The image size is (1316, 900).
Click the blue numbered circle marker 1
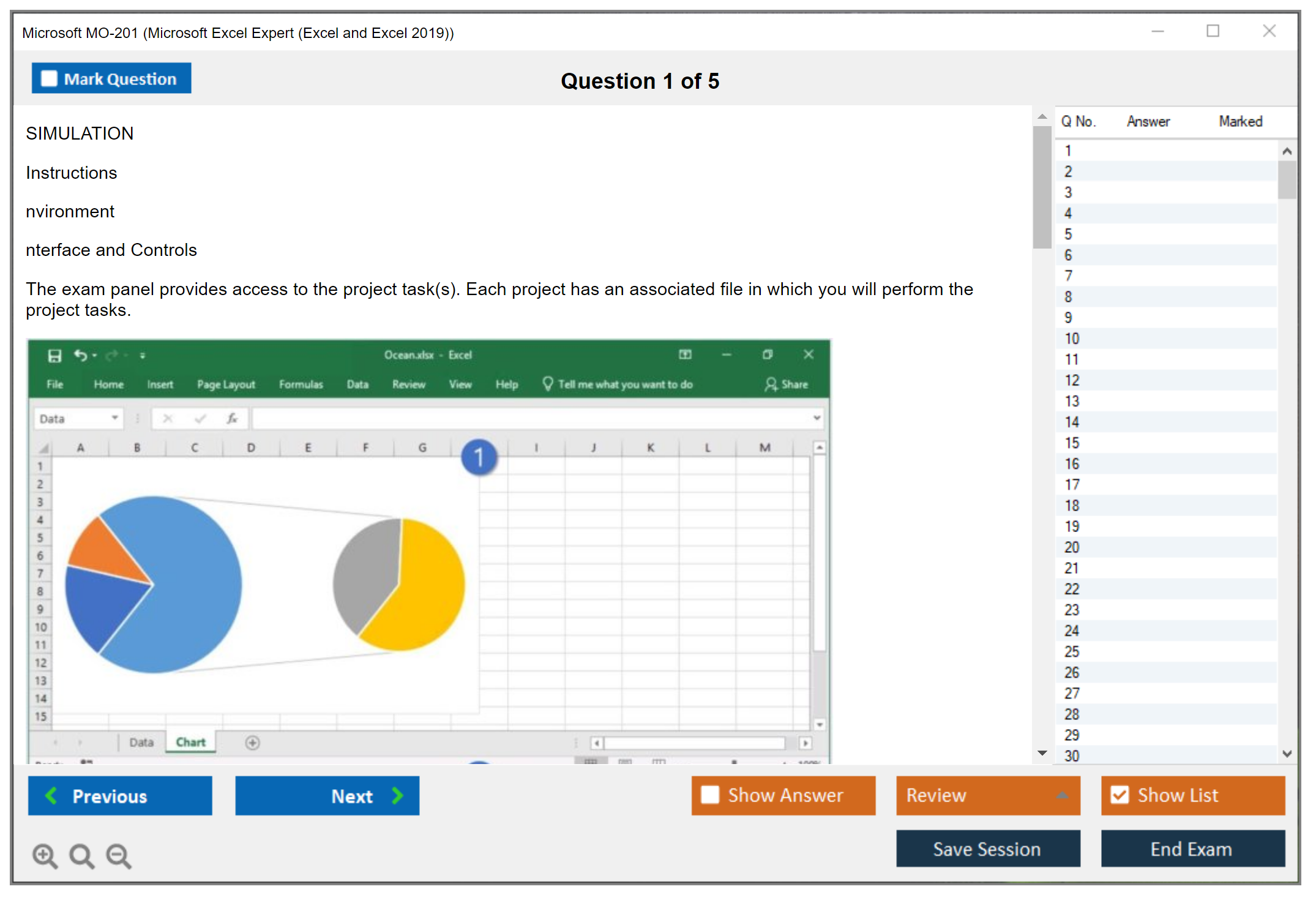pyautogui.click(x=479, y=457)
